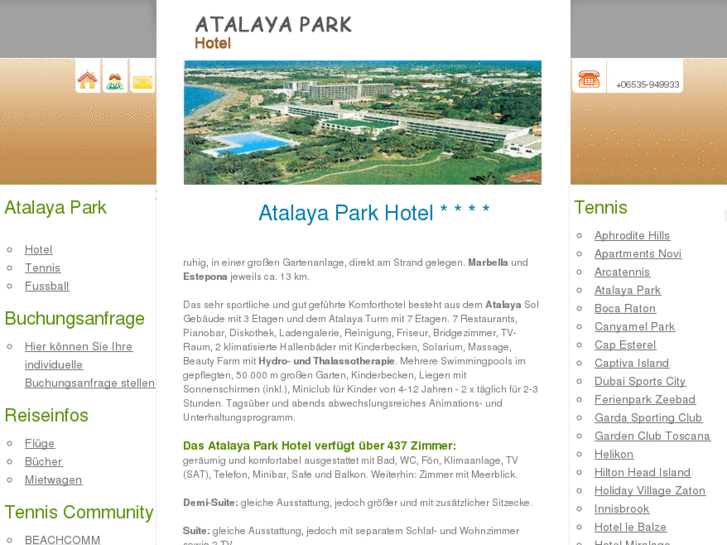727x545 pixels.
Task: Click bold Hydro- und Thalassotherapie text
Action: [326, 361]
